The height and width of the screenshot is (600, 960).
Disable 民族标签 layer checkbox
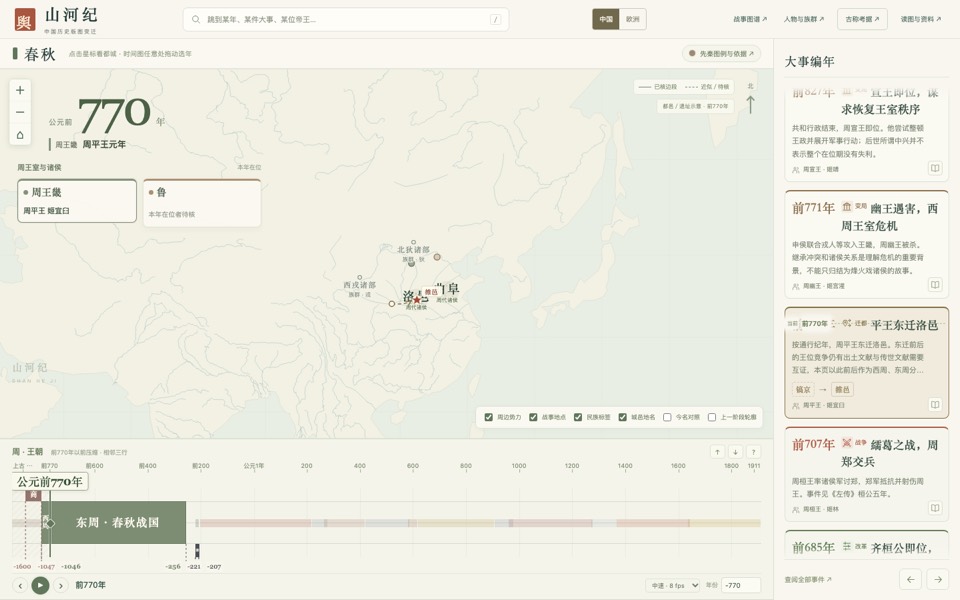pos(578,417)
